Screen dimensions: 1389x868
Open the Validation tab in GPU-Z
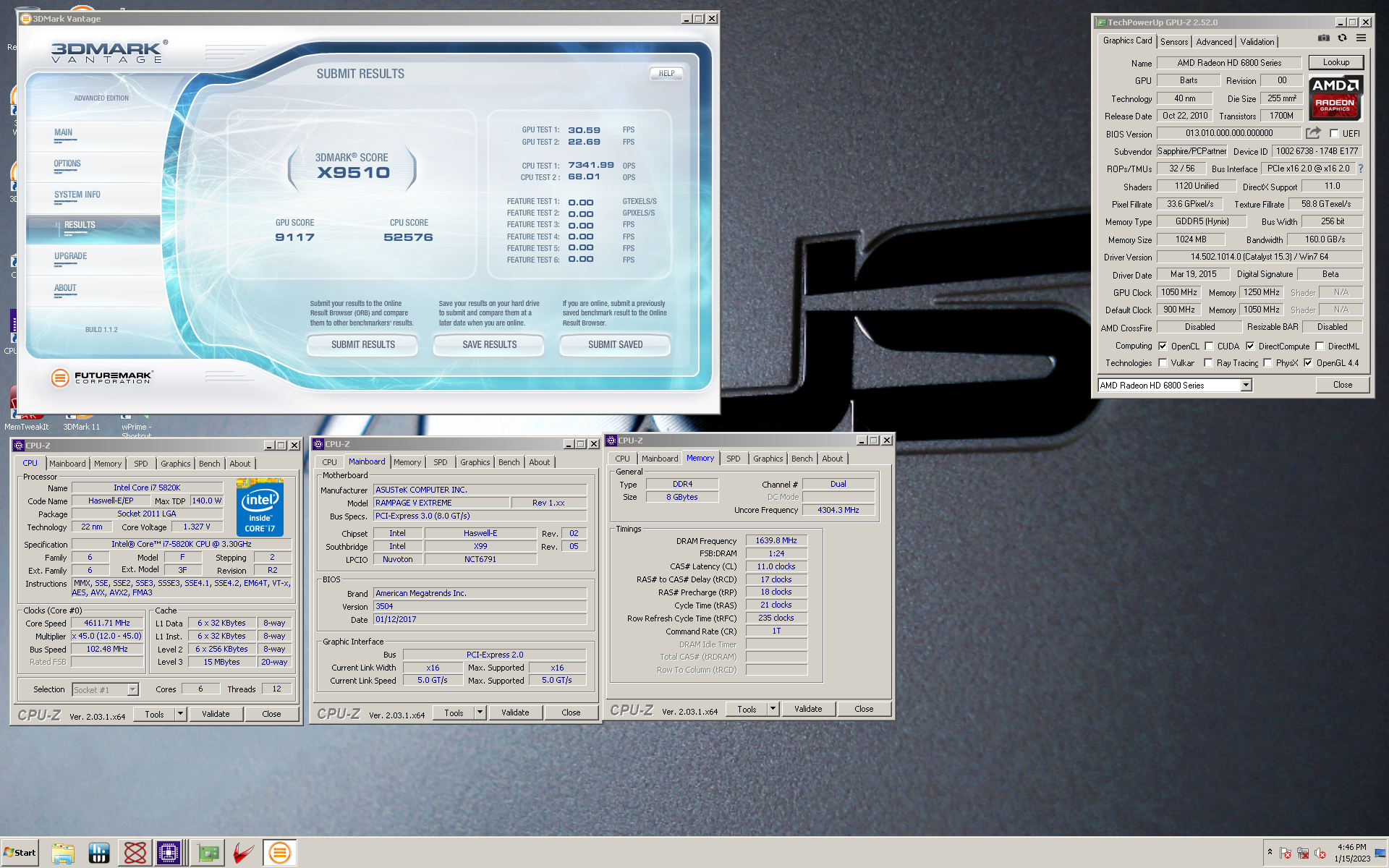1257,42
